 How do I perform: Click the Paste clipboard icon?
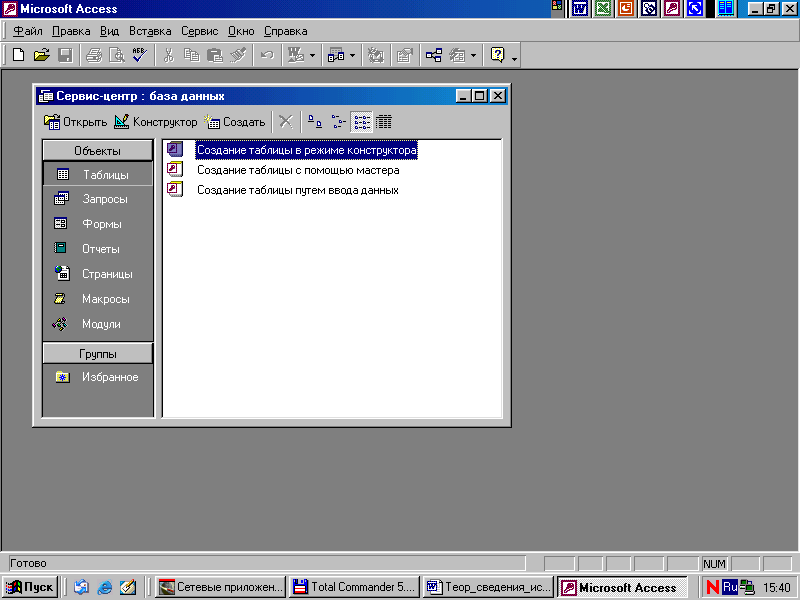click(x=215, y=55)
